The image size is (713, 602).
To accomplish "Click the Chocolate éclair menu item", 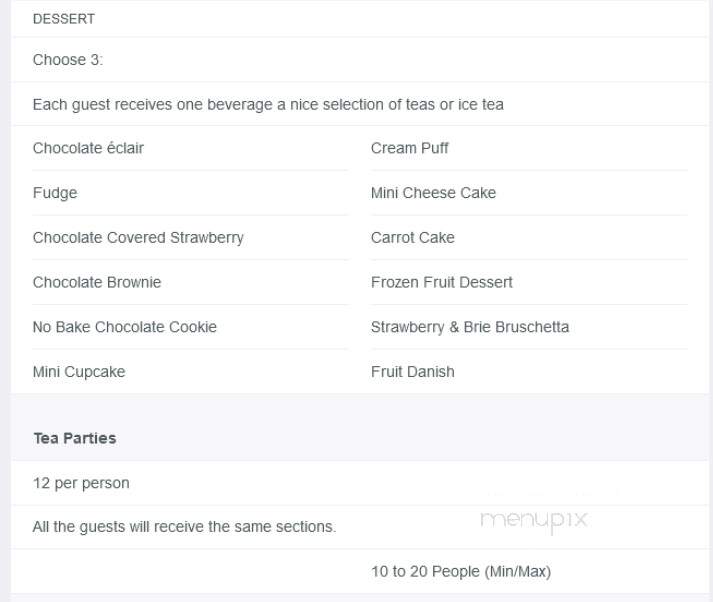I will pyautogui.click(x=88, y=148).
